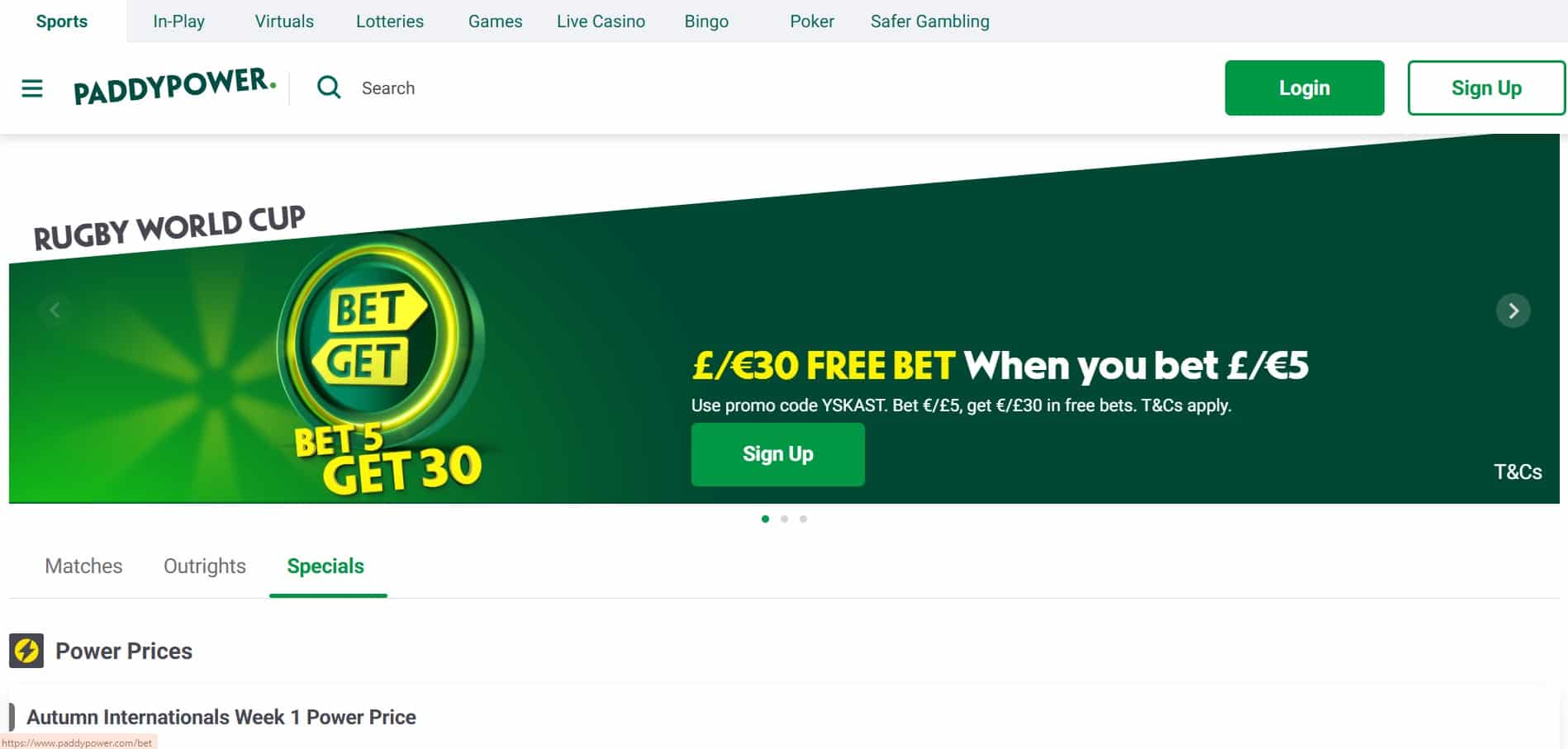The image size is (1568, 749).
Task: Select the third carousel dot
Action: coord(803,519)
